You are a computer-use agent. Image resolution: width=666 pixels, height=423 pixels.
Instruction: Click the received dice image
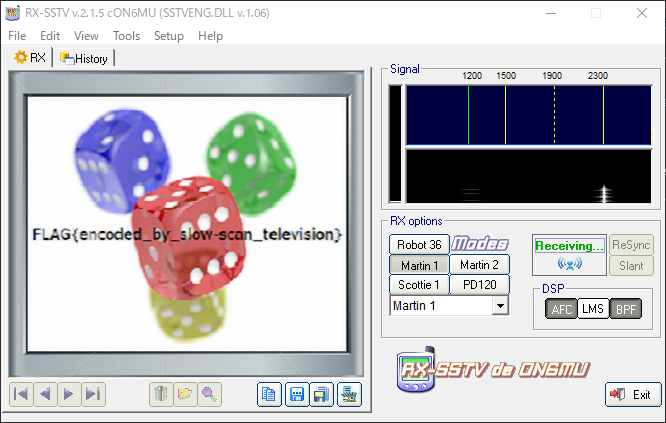tap(187, 224)
